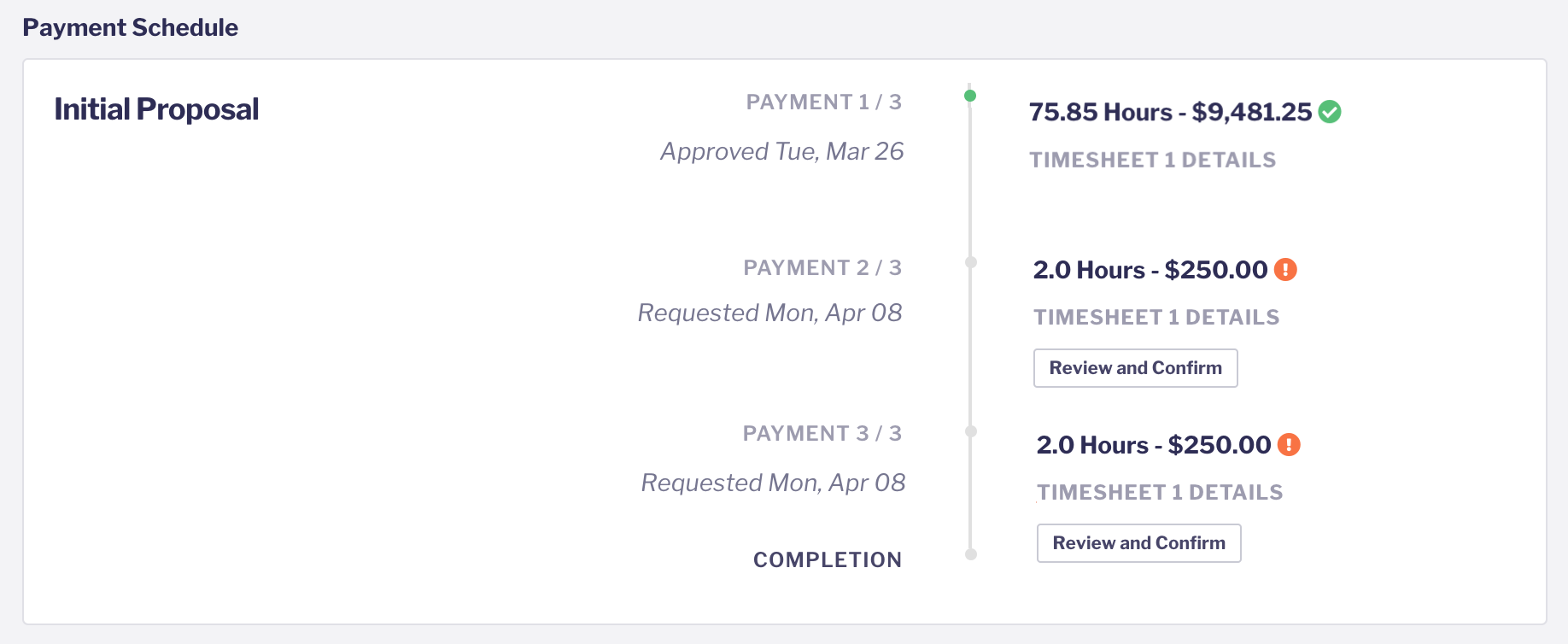Screen dimensions: 1568x644
Task: Click the Payment Schedule title
Action: (130, 27)
